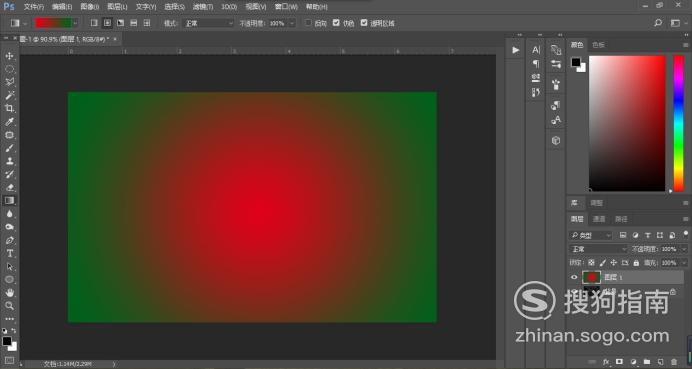692x369 pixels.
Task: Choose Angle gradient style button
Action: pyautogui.click(x=120, y=23)
